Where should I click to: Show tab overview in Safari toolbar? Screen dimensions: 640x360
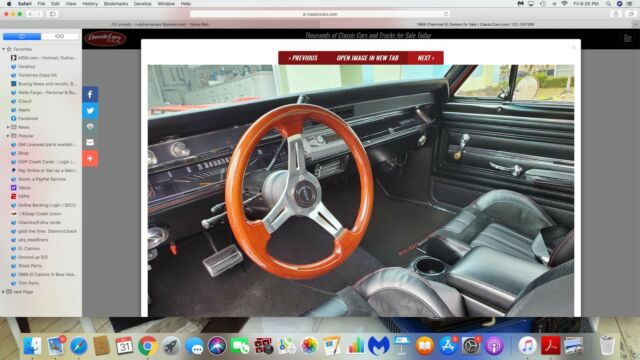tap(631, 14)
